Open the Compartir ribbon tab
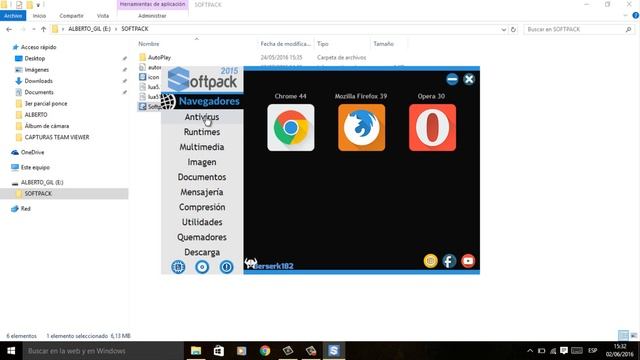Screen dimensions: 640x360 pyautogui.click(x=71, y=16)
